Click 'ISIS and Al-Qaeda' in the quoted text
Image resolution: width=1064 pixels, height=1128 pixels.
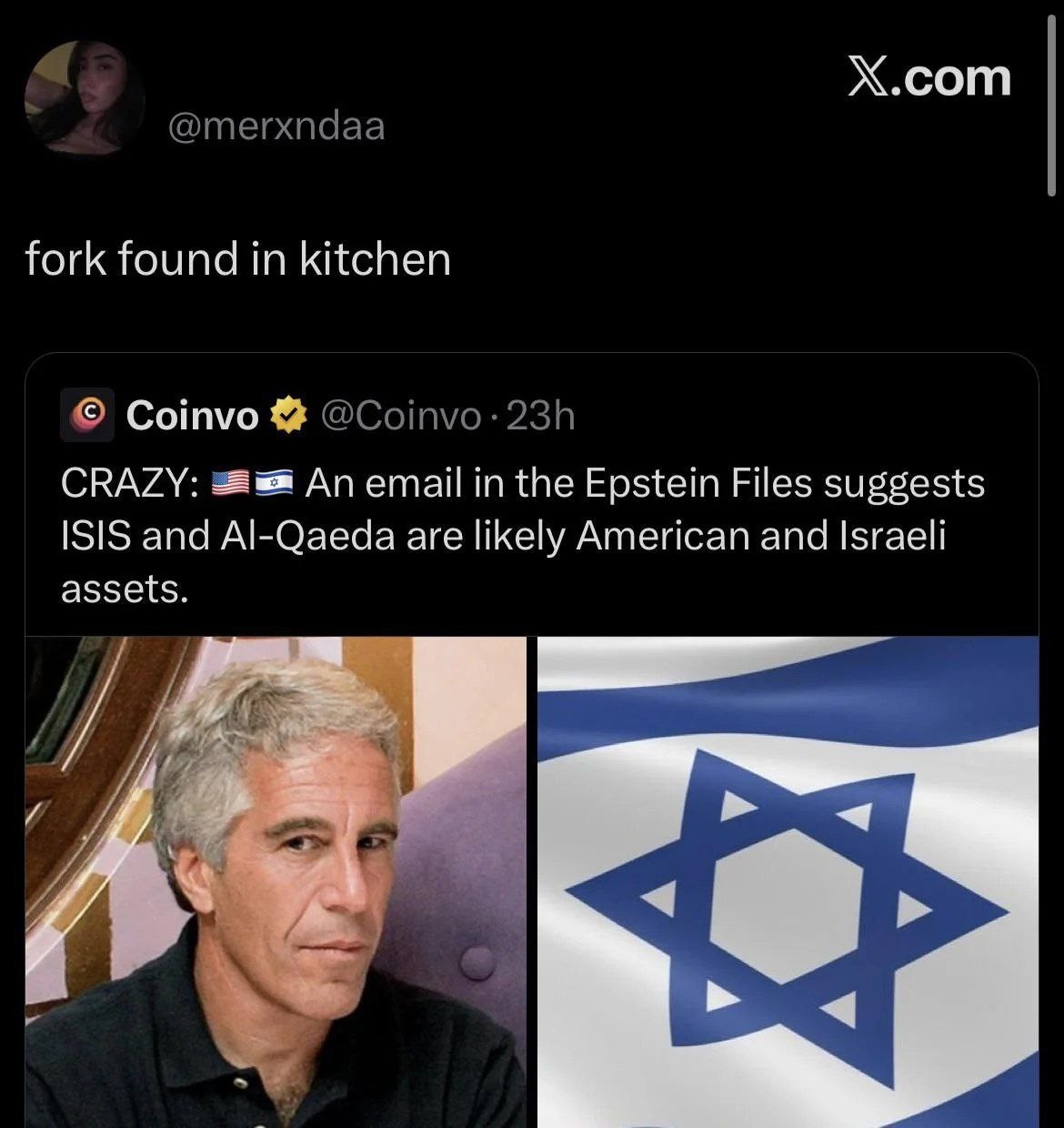228,536
